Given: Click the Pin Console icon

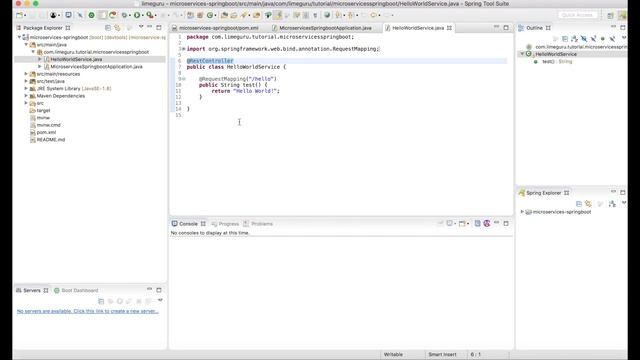Looking at the screenshot, I should coord(440,223).
